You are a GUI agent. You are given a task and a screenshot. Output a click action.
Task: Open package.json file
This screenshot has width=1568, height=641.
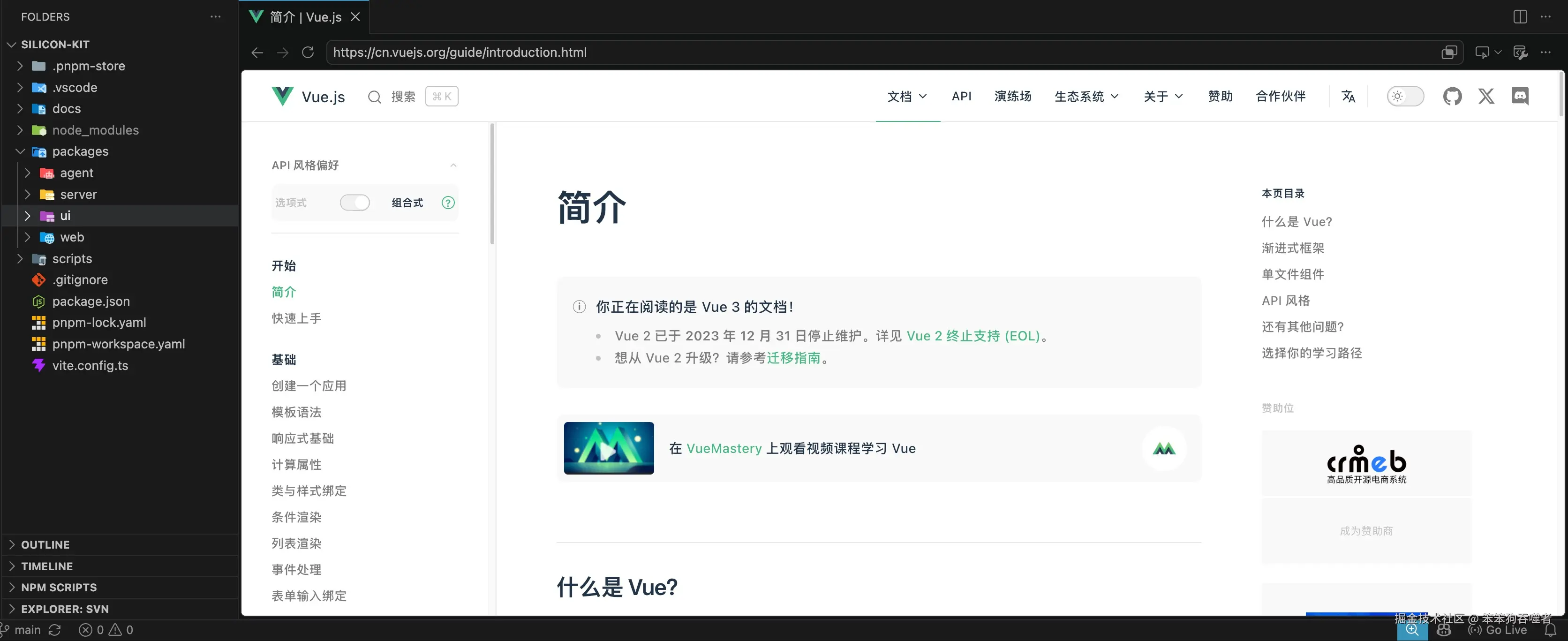pyautogui.click(x=91, y=302)
